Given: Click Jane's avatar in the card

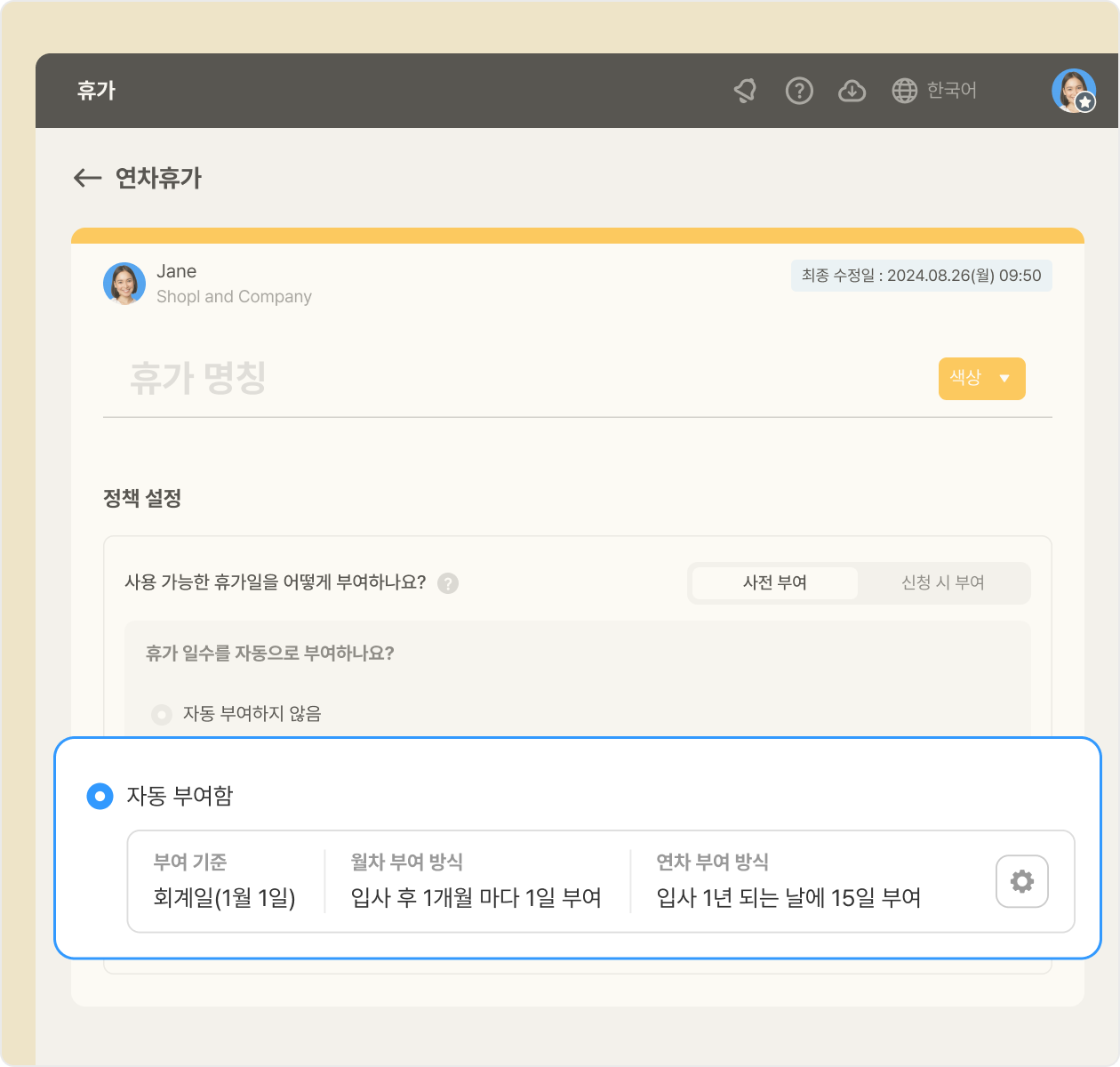Looking at the screenshot, I should (124, 284).
